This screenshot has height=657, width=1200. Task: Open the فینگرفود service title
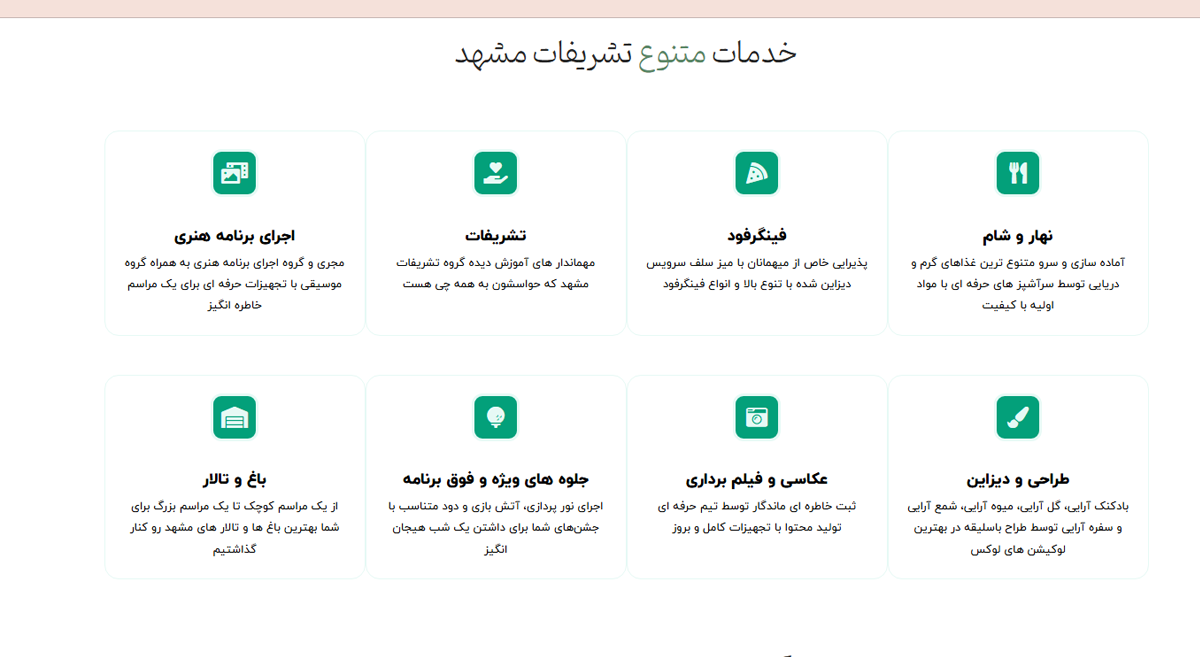click(756, 236)
